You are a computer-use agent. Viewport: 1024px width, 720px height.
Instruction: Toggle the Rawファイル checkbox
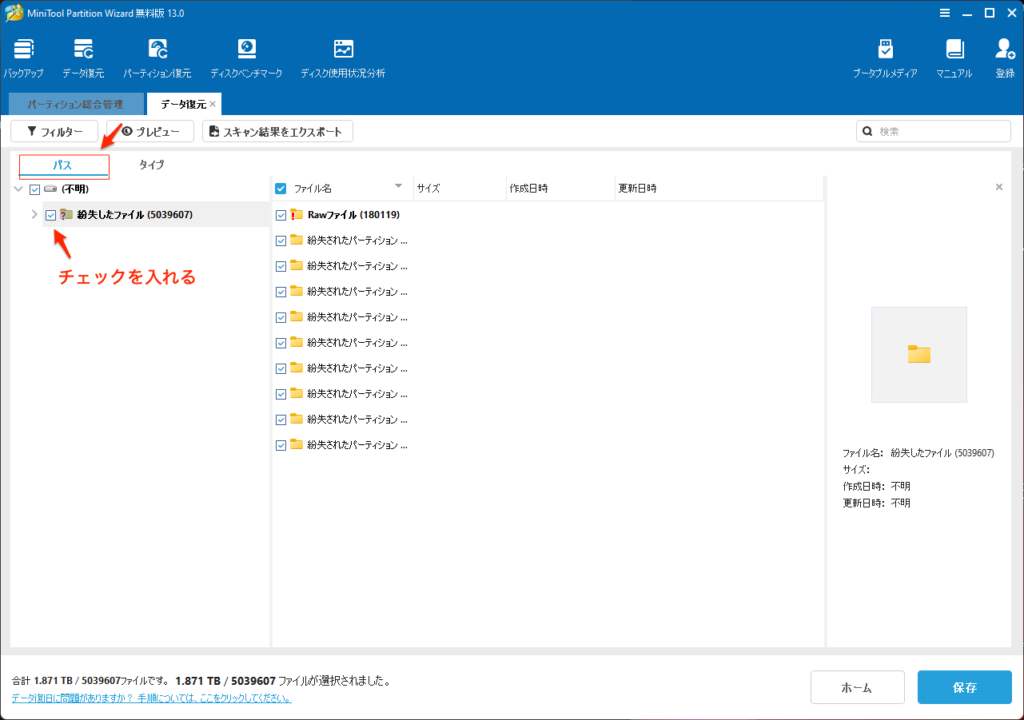(x=281, y=215)
